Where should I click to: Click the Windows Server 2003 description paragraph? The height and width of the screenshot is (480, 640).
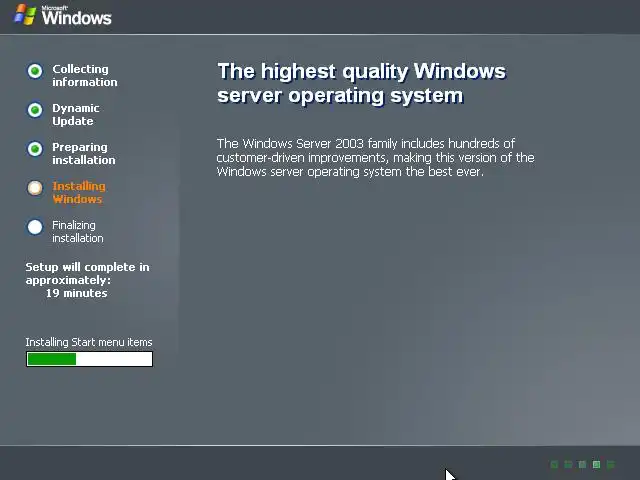click(375, 158)
